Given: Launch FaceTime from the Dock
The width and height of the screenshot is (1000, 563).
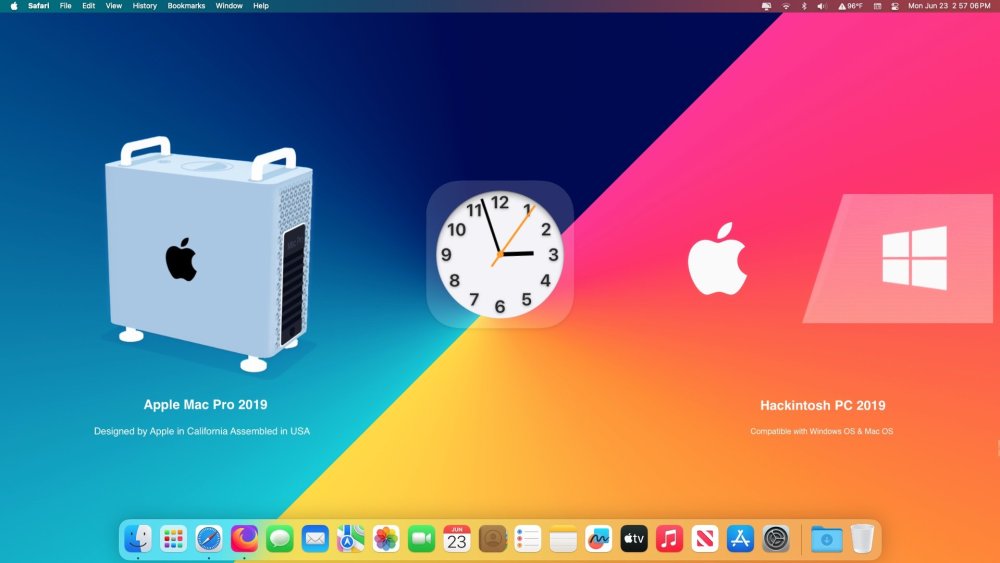Looking at the screenshot, I should [421, 539].
